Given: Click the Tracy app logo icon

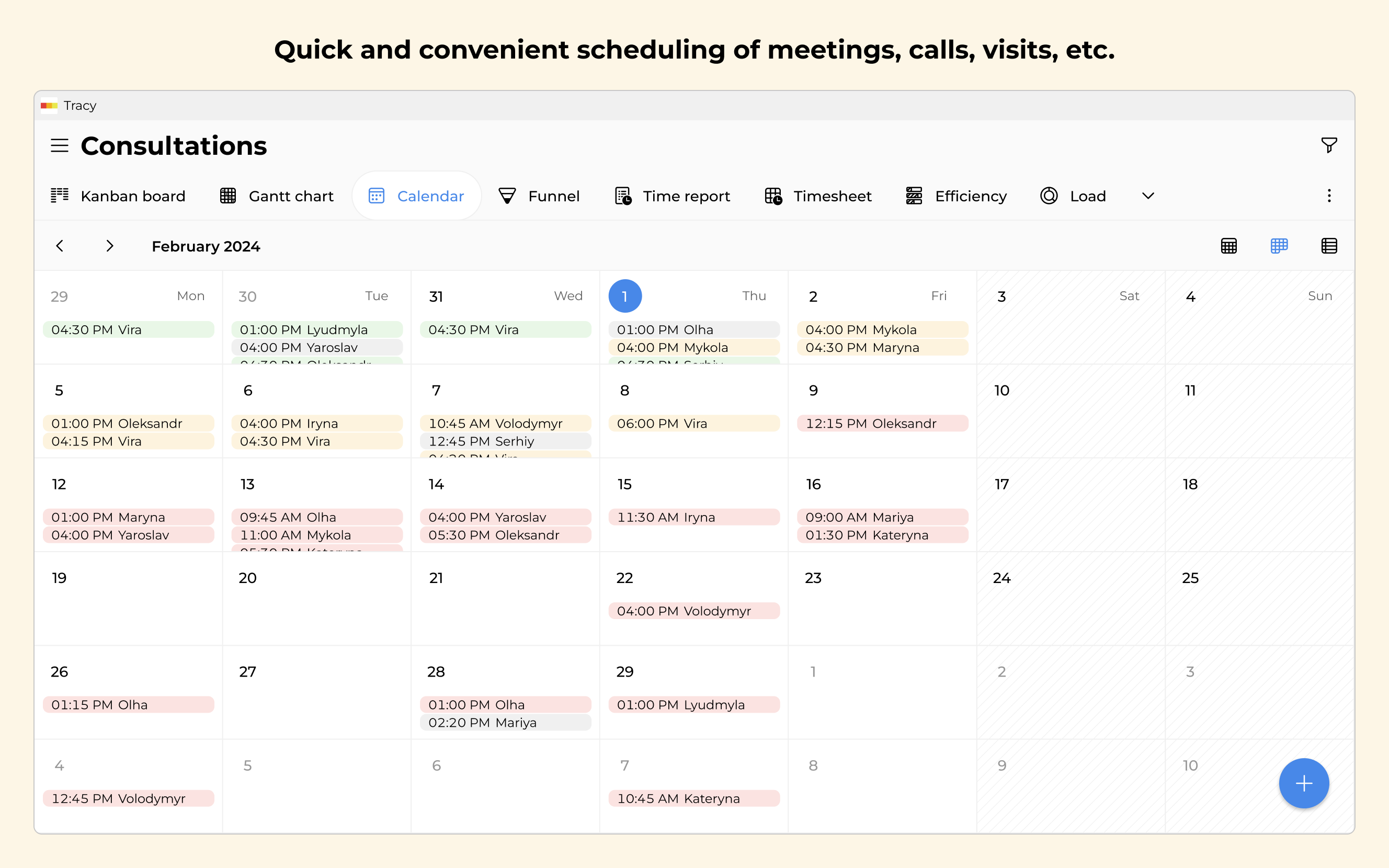Looking at the screenshot, I should pos(49,106).
